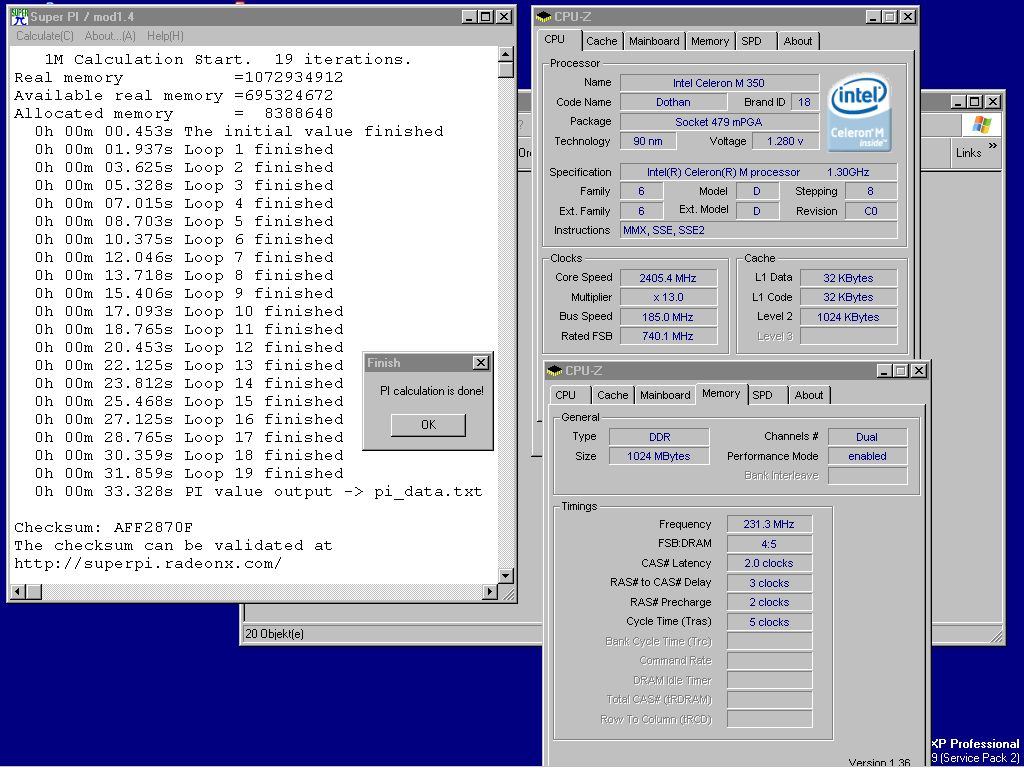Click the Performance Mode field enabled
Viewport: 1024px width, 768px height.
[867, 456]
